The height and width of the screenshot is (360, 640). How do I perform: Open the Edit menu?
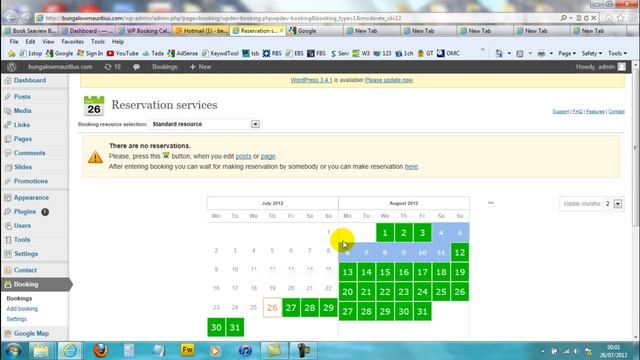coord(30,42)
